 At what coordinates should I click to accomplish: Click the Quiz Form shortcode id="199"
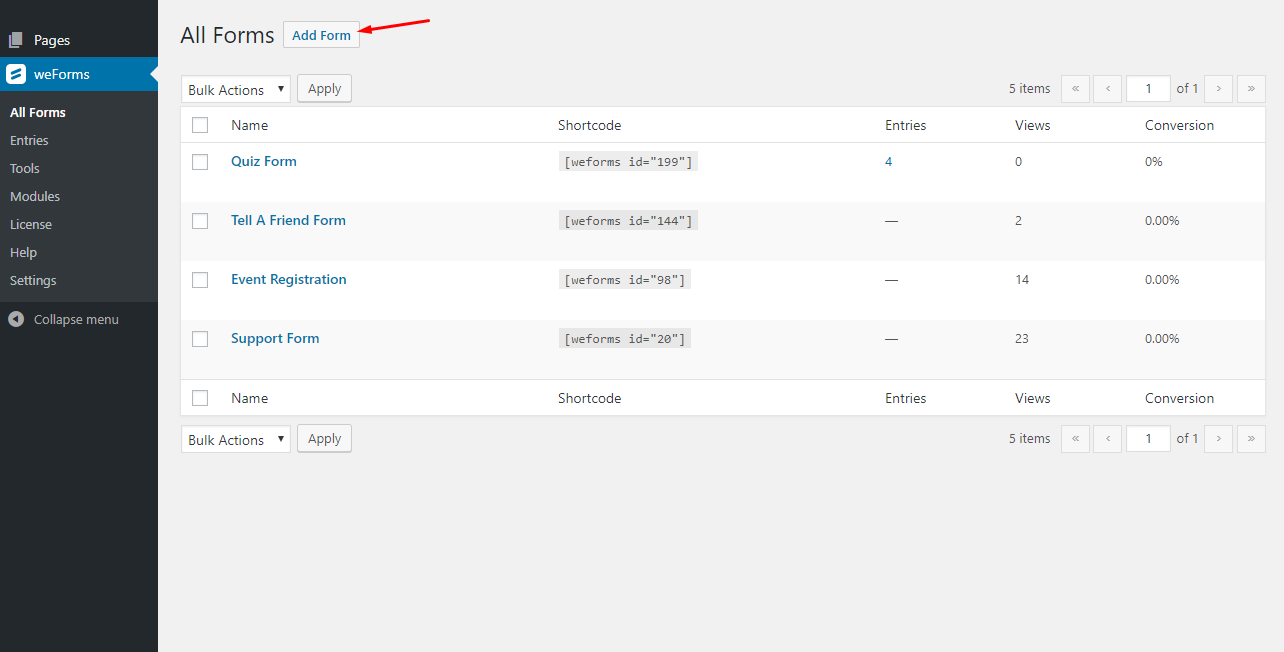[x=628, y=162]
